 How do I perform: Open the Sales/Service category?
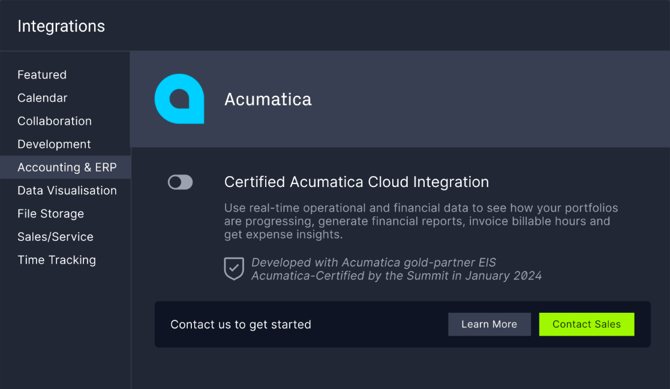tap(55, 236)
